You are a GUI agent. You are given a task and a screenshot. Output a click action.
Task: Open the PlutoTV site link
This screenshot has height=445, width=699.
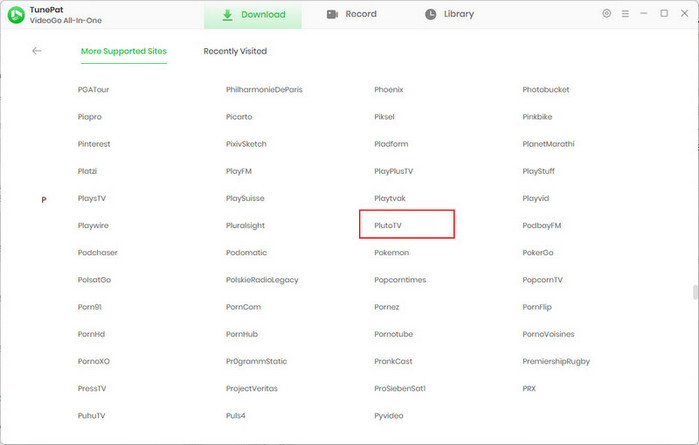click(x=387, y=226)
